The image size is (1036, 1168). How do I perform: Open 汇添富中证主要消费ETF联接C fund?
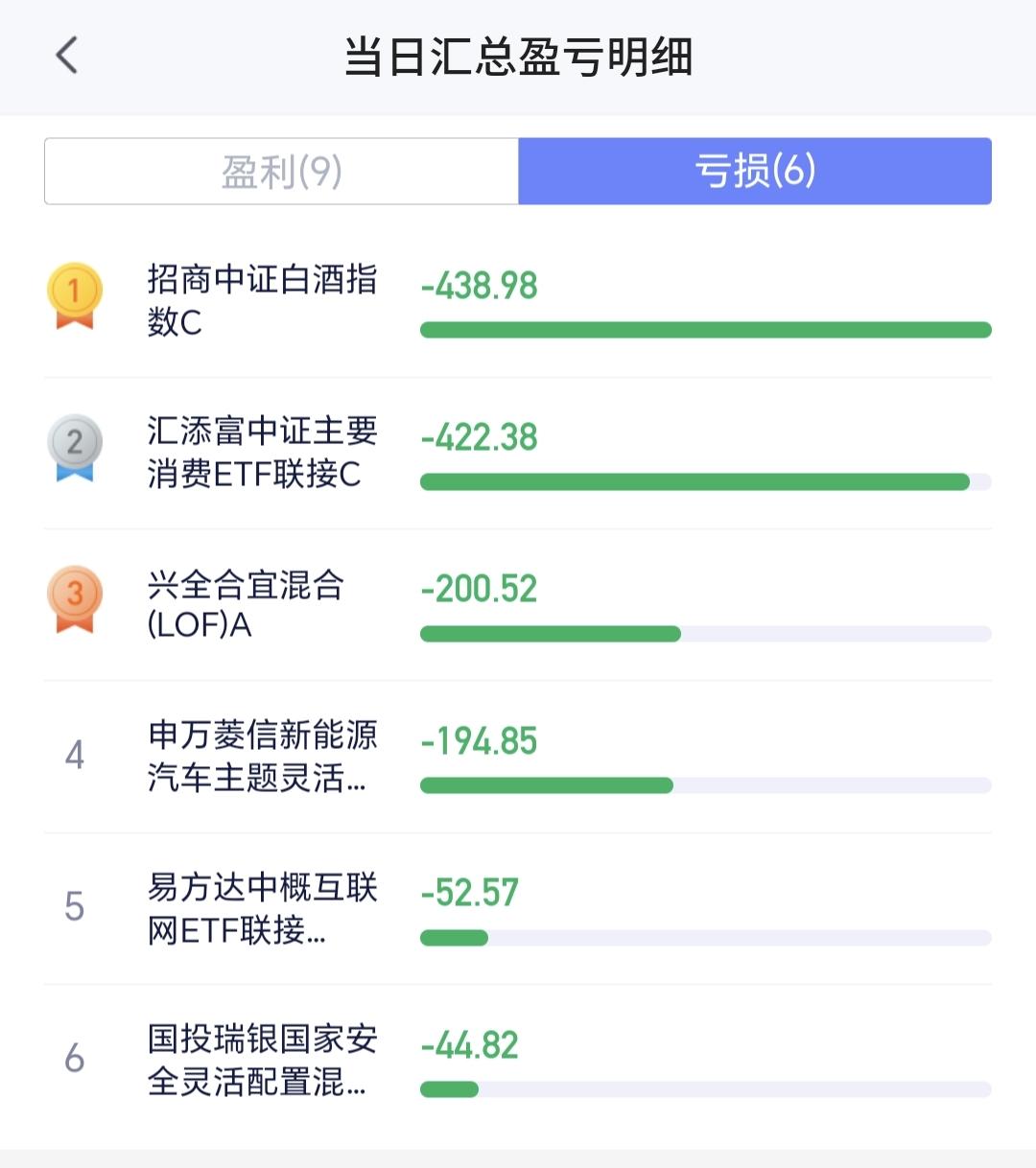pyautogui.click(x=262, y=452)
